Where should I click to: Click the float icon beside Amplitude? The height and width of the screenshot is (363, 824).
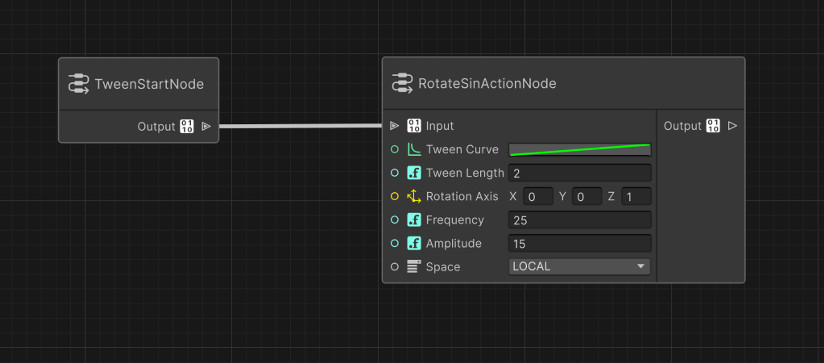pos(414,243)
